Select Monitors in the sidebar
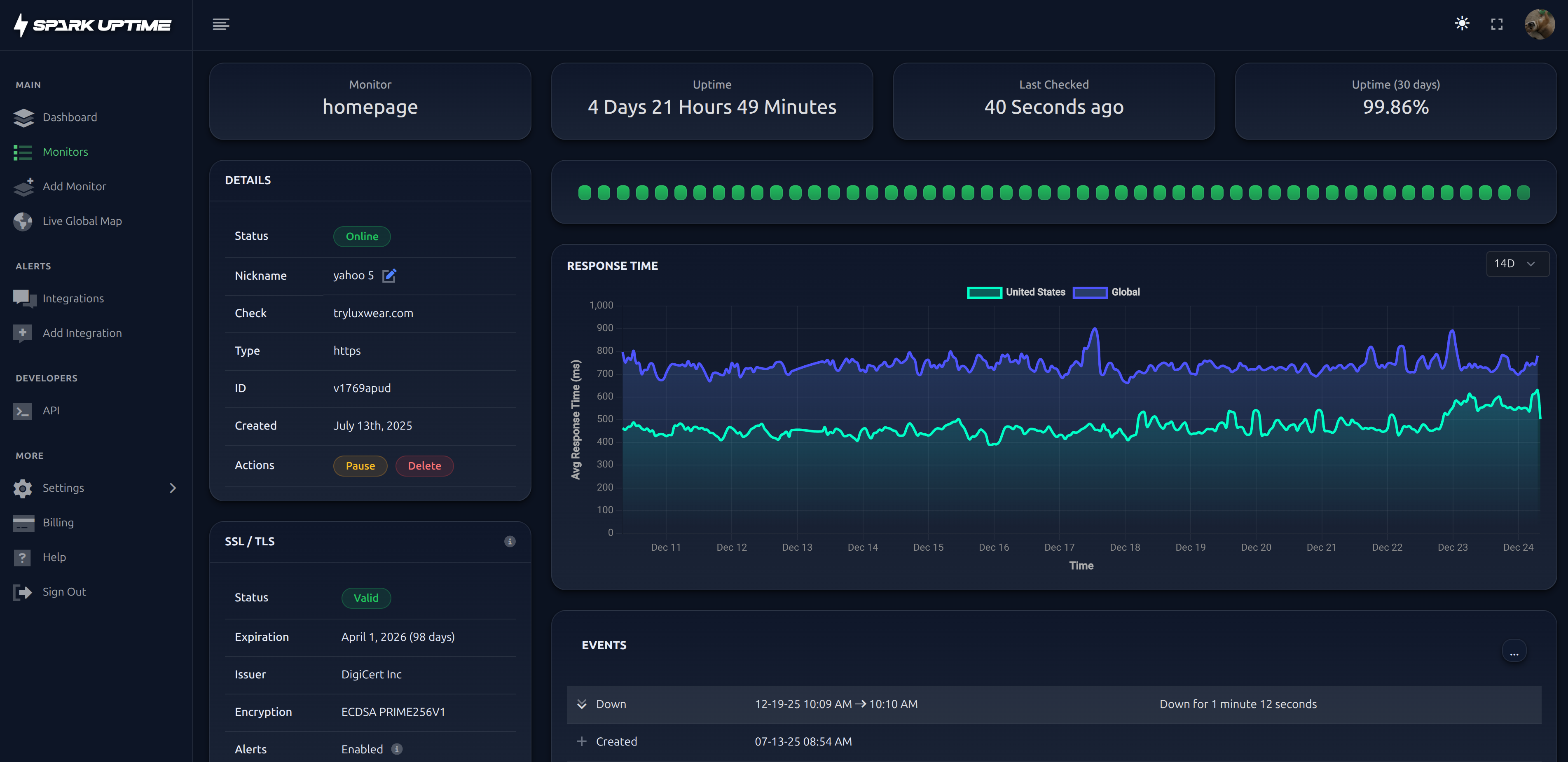The image size is (1568, 762). pyautogui.click(x=65, y=152)
